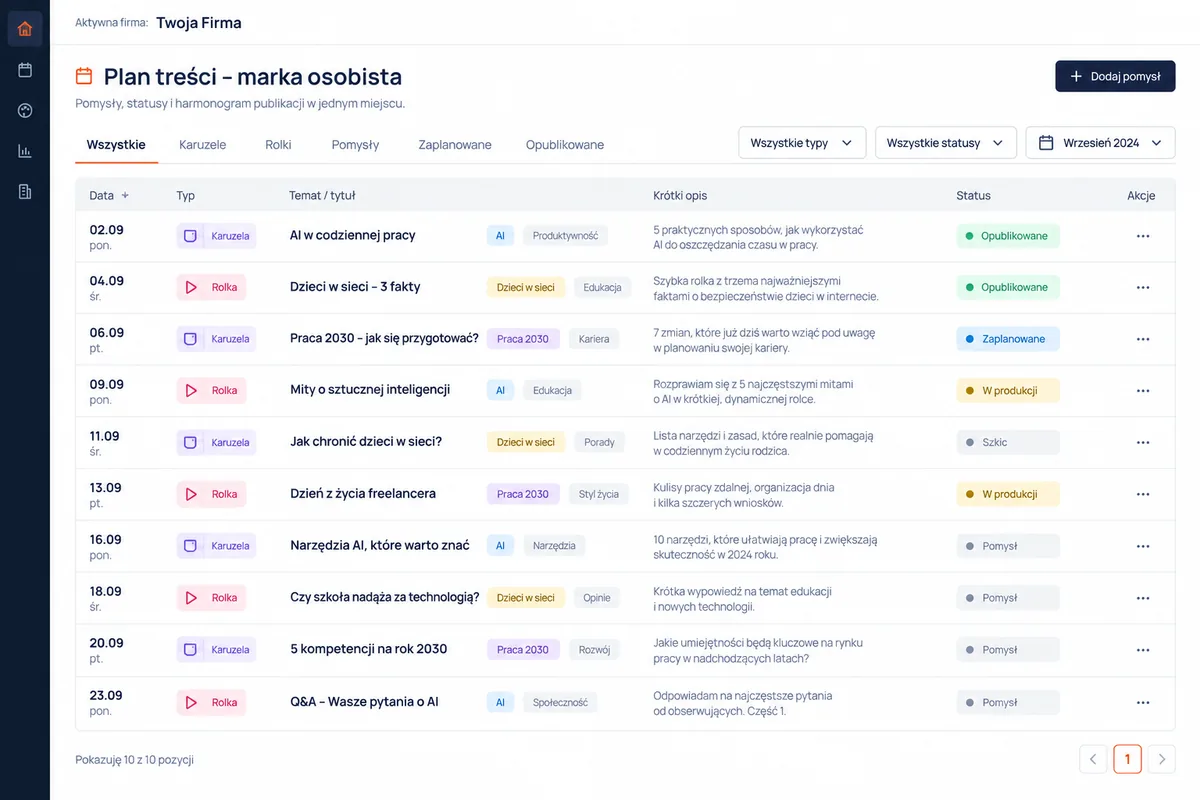Click the Szkic status badge
This screenshot has width=1200, height=800.
[1008, 442]
